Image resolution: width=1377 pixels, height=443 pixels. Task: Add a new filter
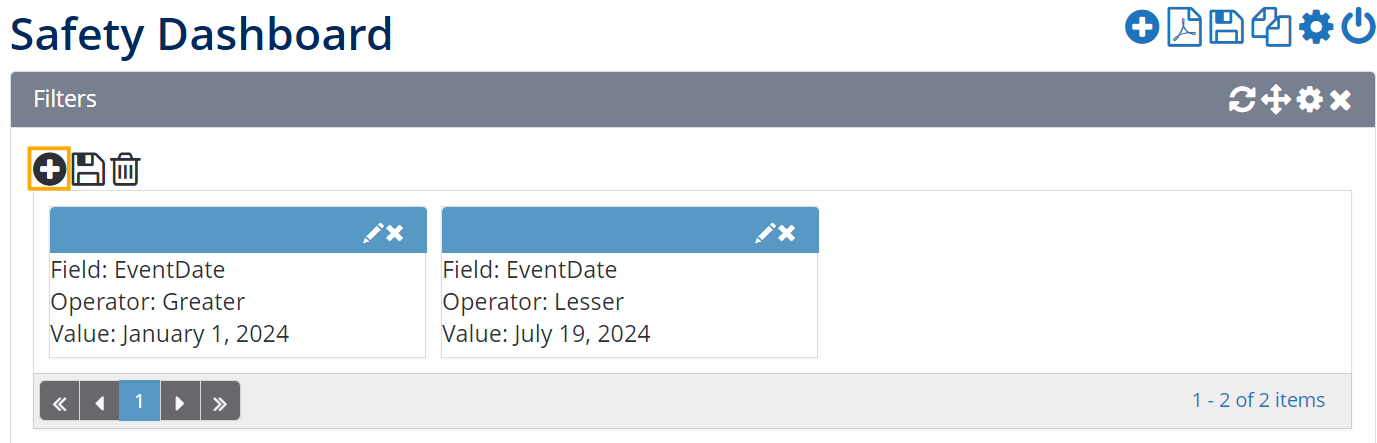point(49,168)
